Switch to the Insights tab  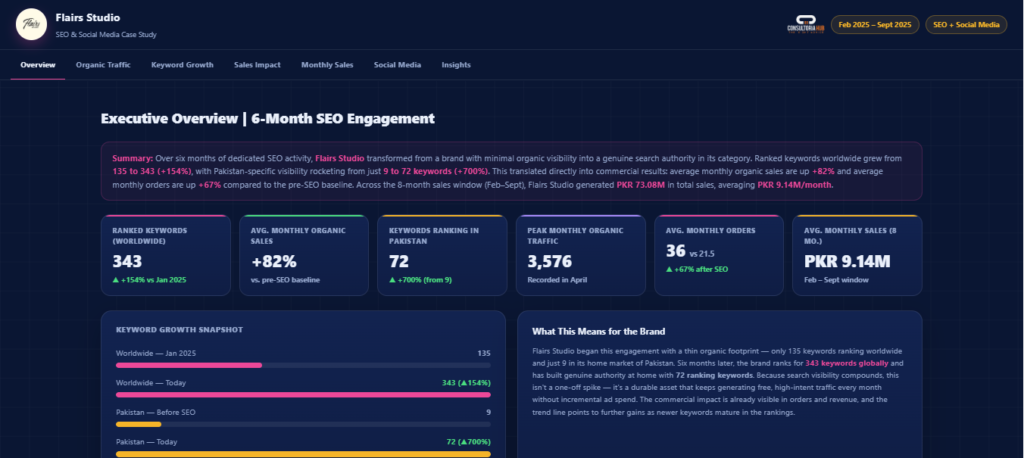point(456,65)
